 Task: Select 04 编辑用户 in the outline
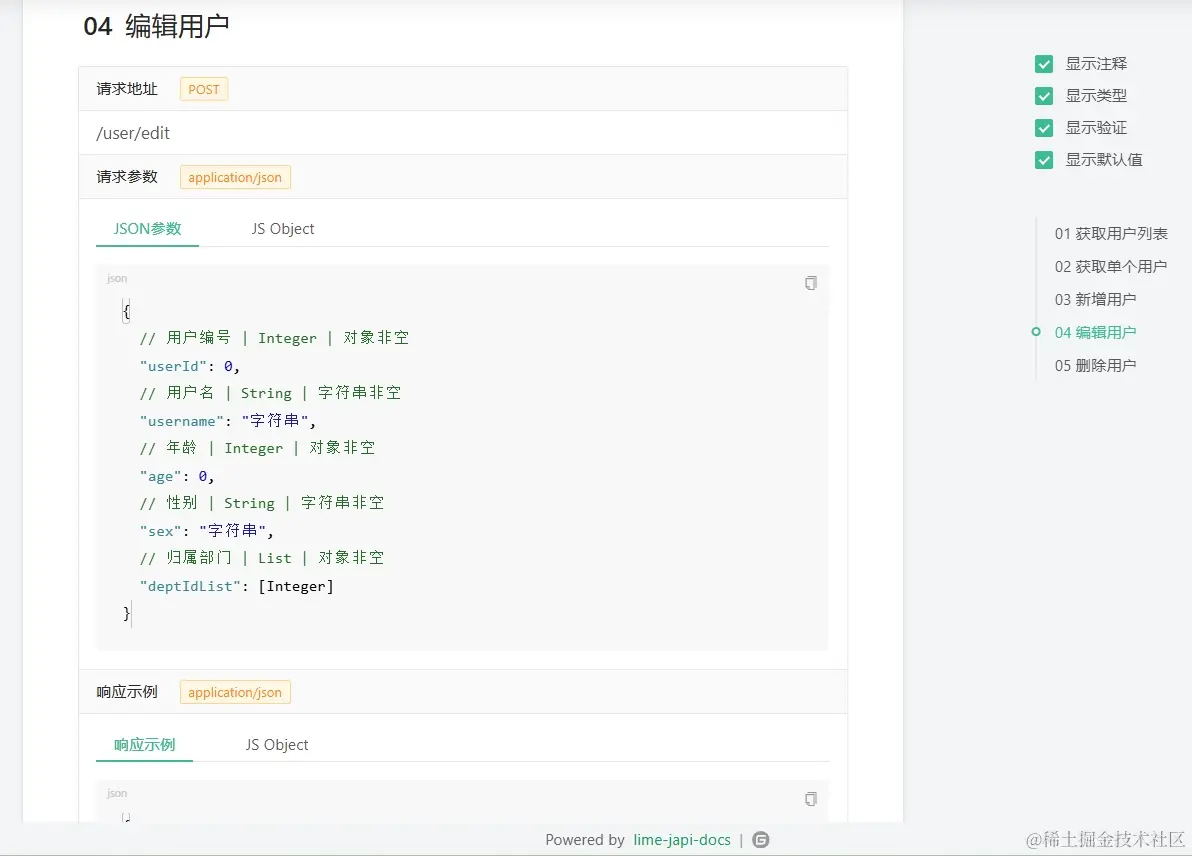[x=1095, y=332]
